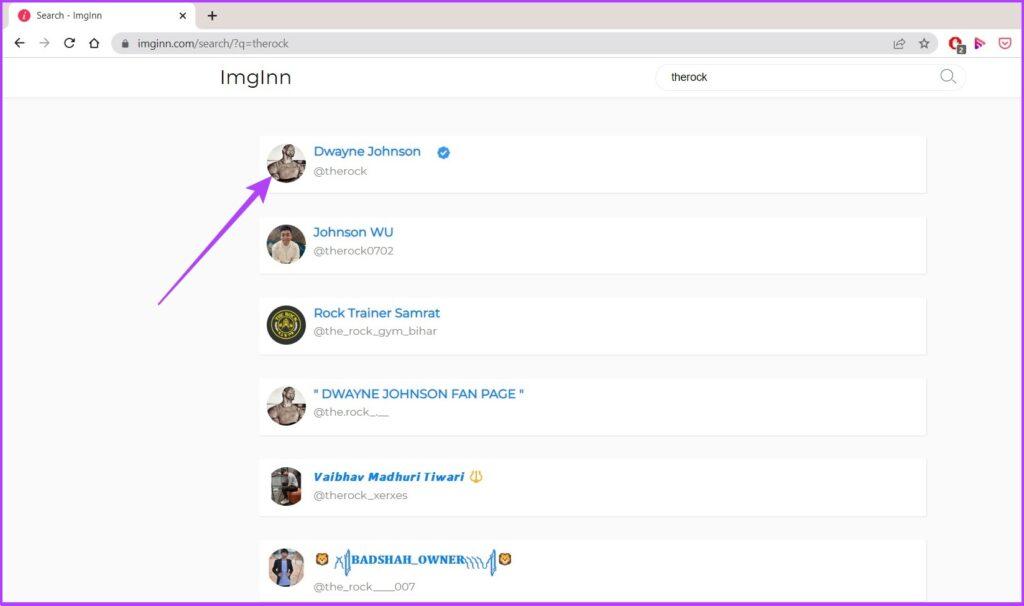1024x606 pixels.
Task: Click the pink play-arrow extension icon
Action: tap(980, 44)
